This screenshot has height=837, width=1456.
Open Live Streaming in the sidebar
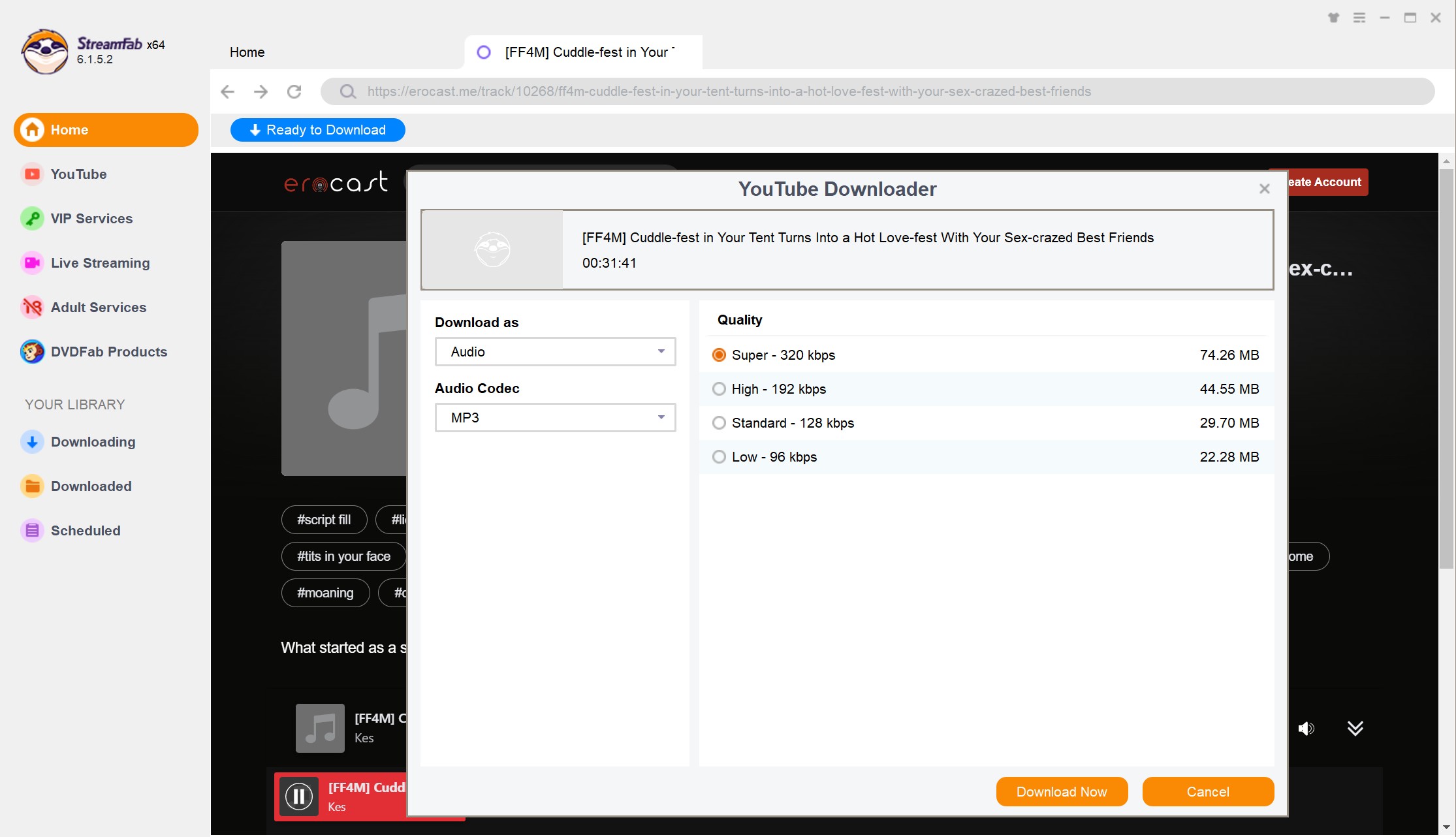(x=100, y=263)
